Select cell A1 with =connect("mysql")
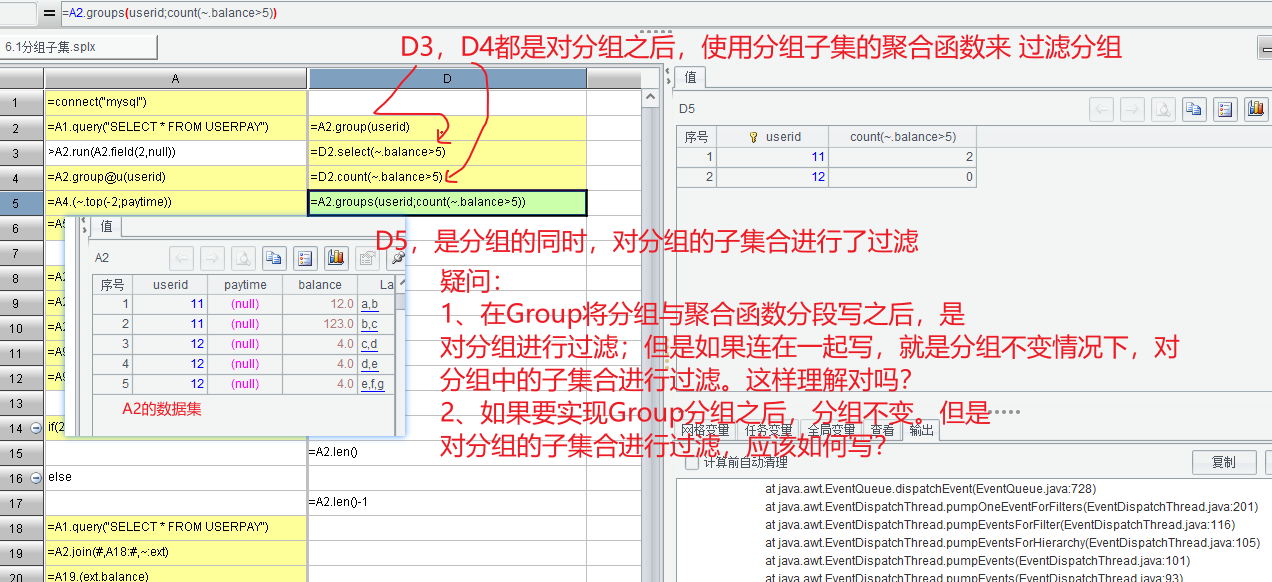1272x582 pixels. point(176,102)
